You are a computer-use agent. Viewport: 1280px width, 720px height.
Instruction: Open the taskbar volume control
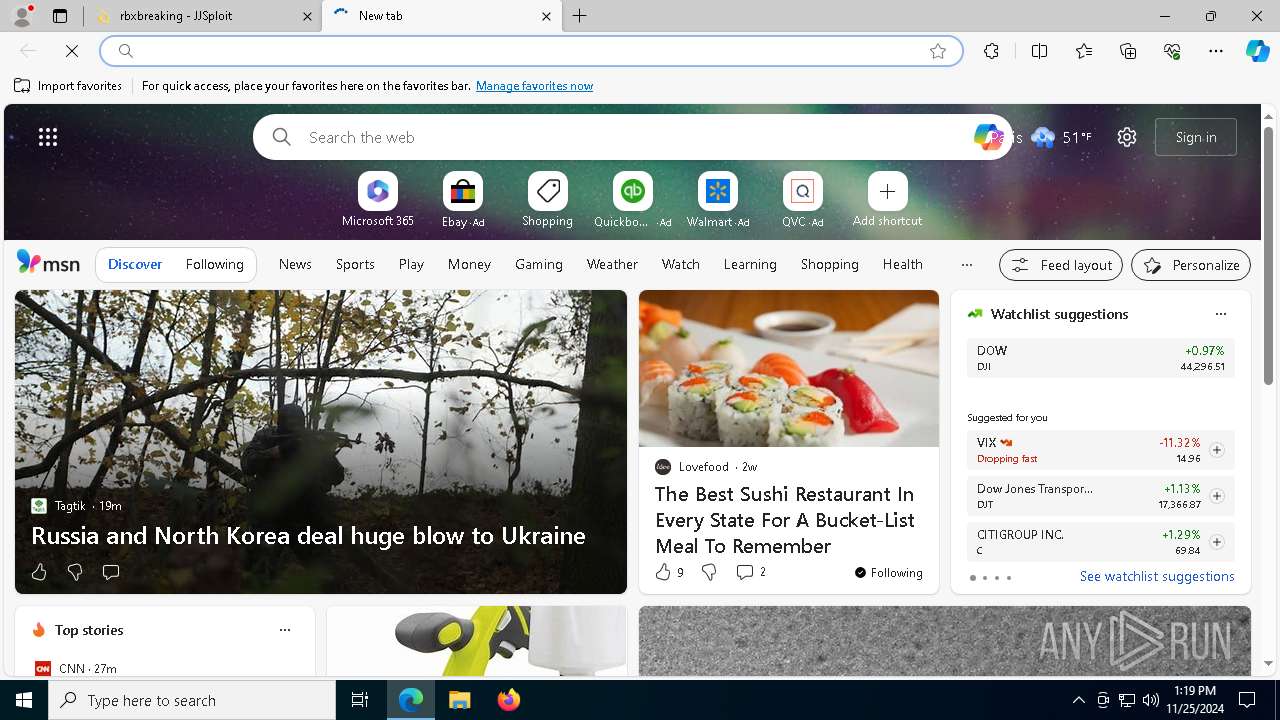1151,700
